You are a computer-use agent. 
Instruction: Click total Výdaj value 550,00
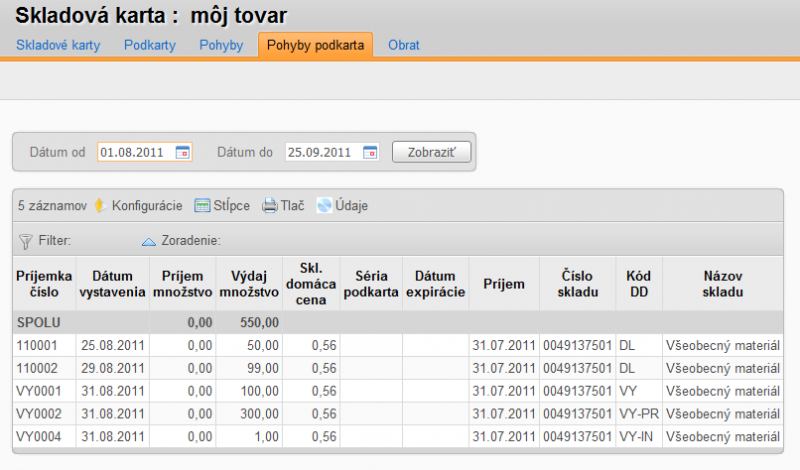click(259, 323)
